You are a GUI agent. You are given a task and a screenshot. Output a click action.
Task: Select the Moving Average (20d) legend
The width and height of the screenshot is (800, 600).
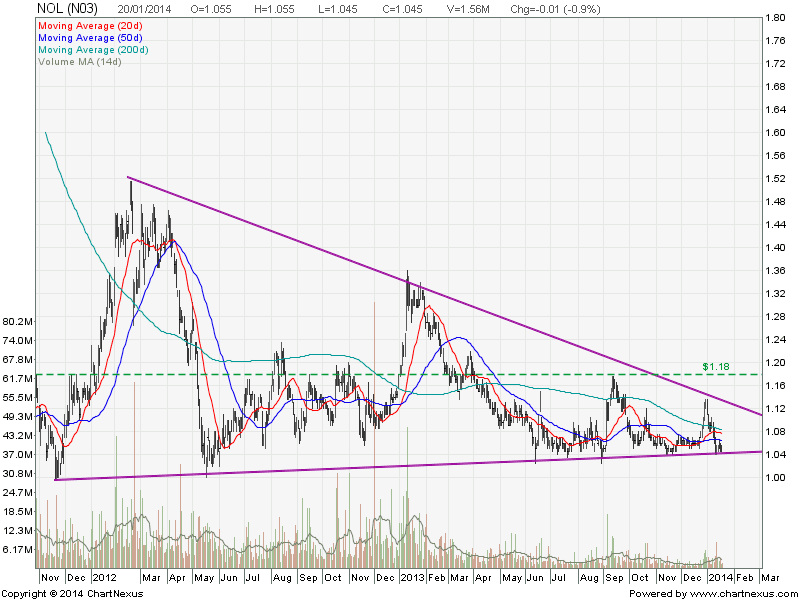(90, 26)
